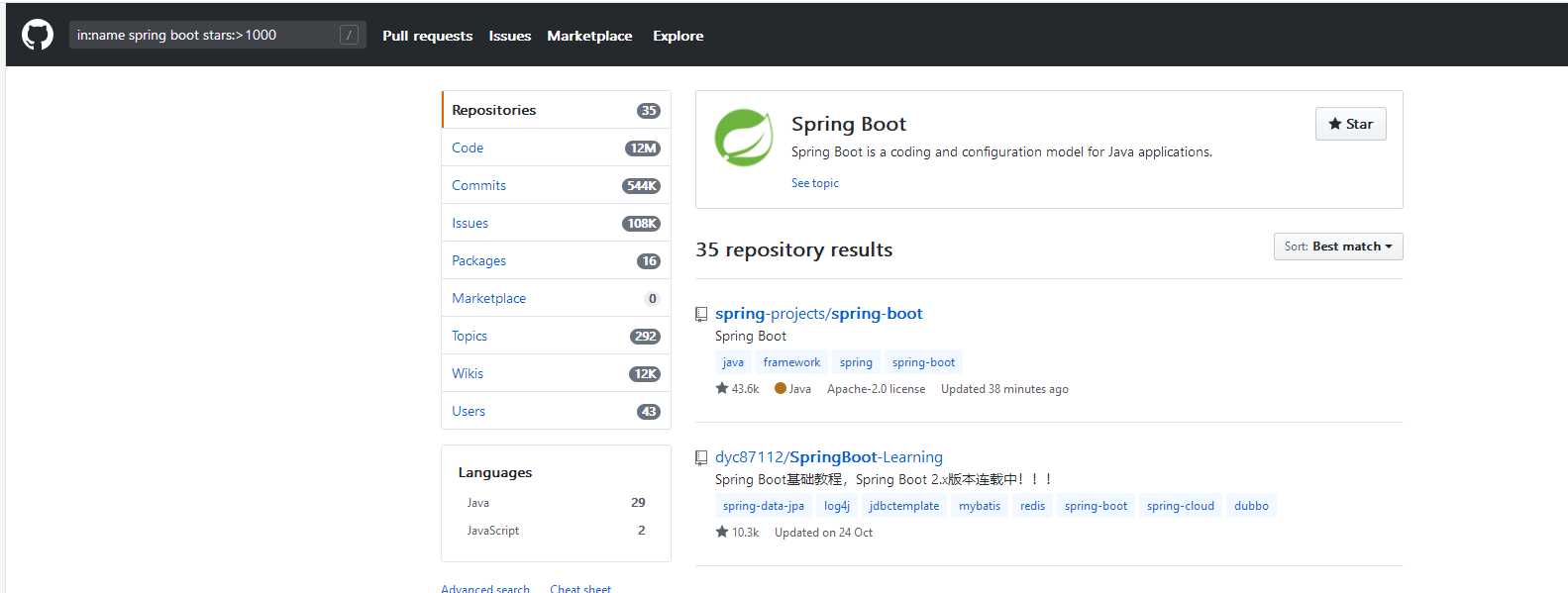Open Issues in top navigation
The width and height of the screenshot is (1568, 593).
pyautogui.click(x=510, y=36)
